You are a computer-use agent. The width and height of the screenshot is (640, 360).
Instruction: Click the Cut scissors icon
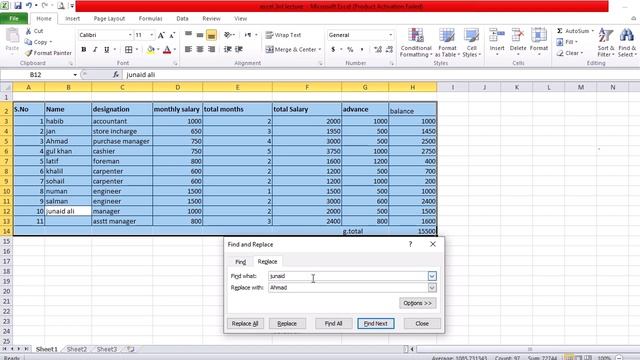click(28, 31)
